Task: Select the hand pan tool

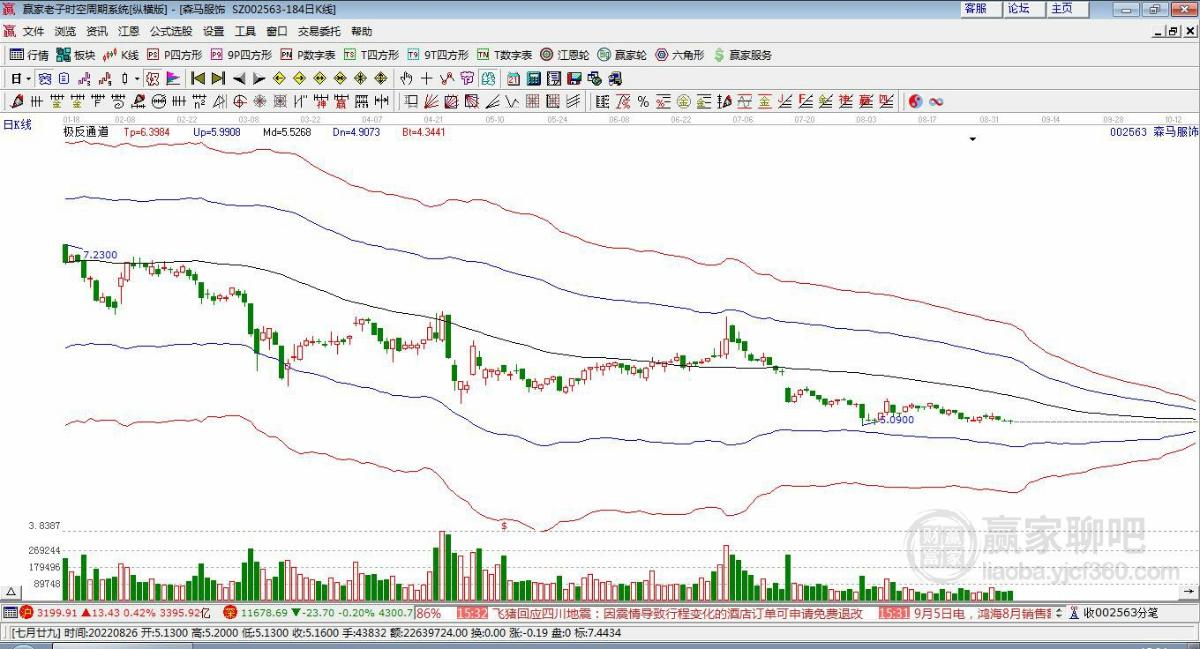Action: [x=405, y=78]
